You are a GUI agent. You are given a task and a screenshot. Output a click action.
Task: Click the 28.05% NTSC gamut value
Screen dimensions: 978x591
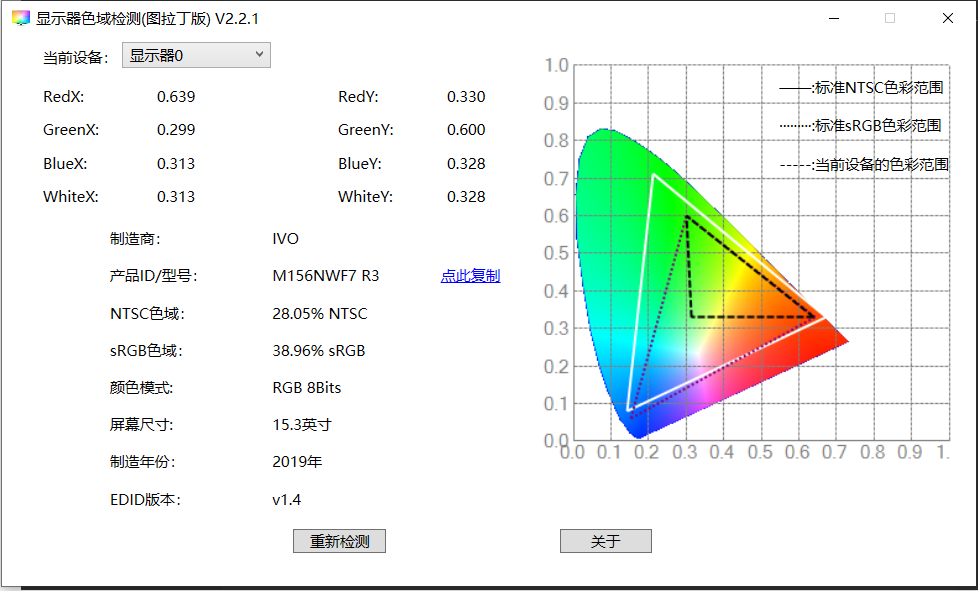click(x=320, y=313)
